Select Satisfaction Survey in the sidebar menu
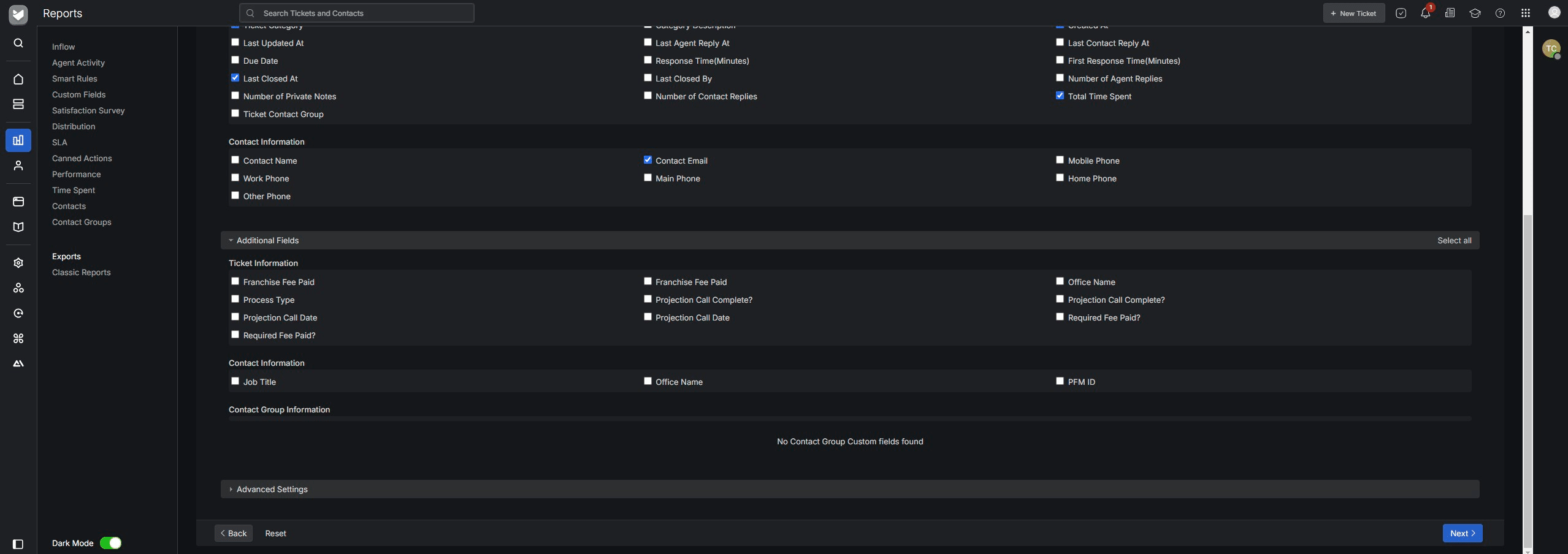This screenshot has height=554, width=1568. coord(88,110)
